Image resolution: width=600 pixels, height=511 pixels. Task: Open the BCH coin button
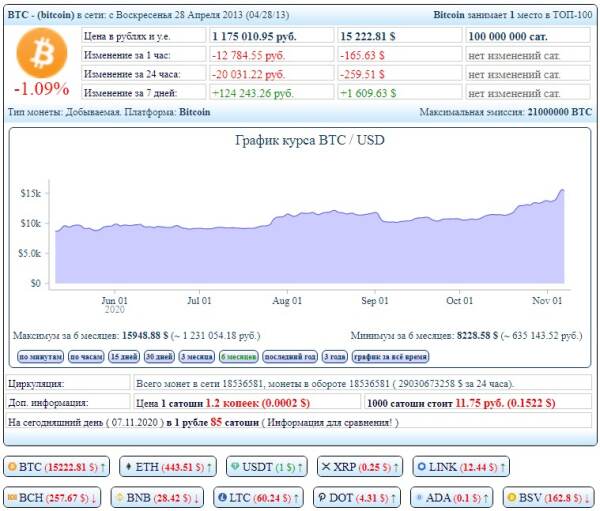tap(53, 497)
